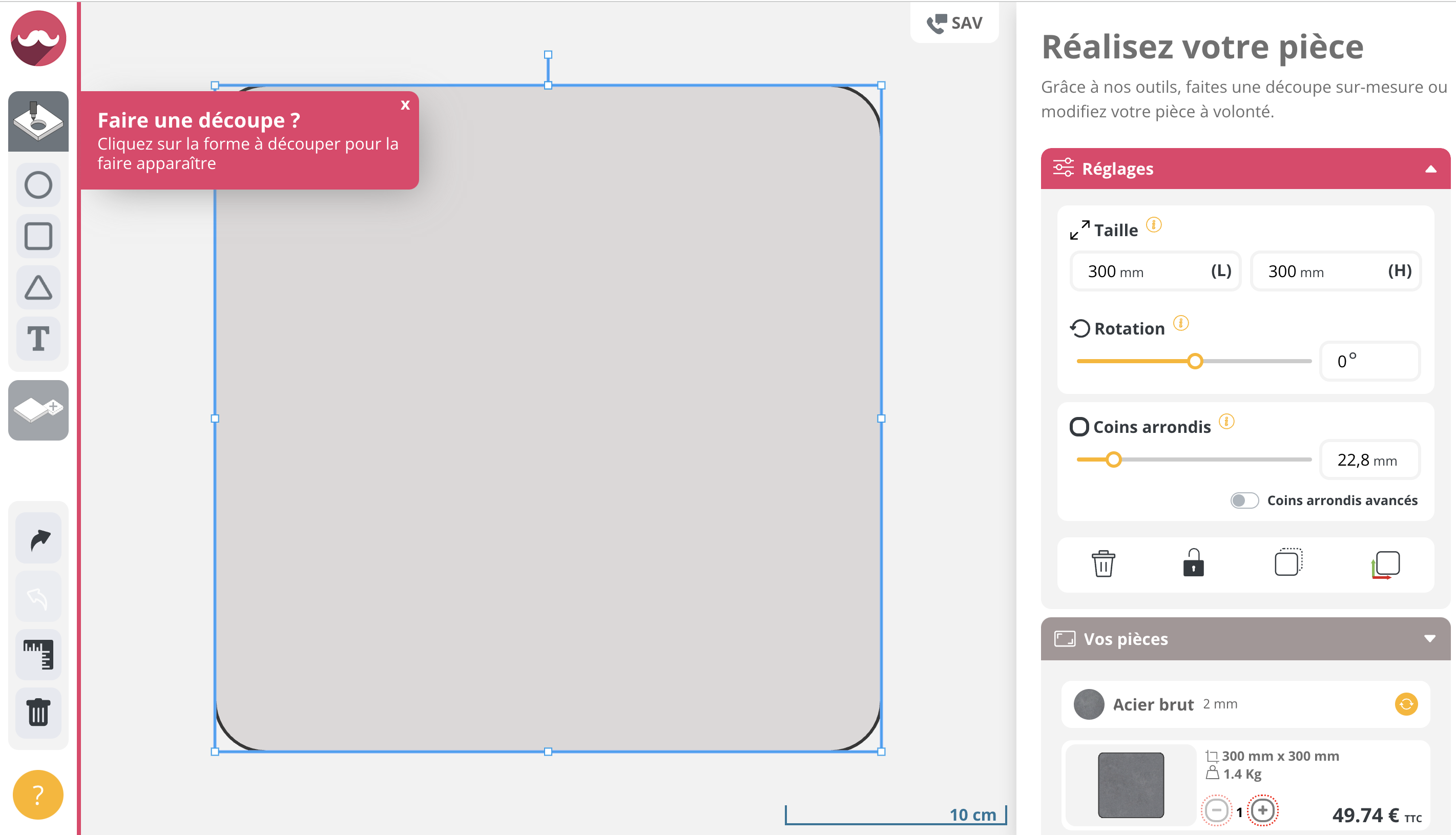Select the cutting machine tool icon
The height and width of the screenshot is (835, 1456).
[x=38, y=121]
